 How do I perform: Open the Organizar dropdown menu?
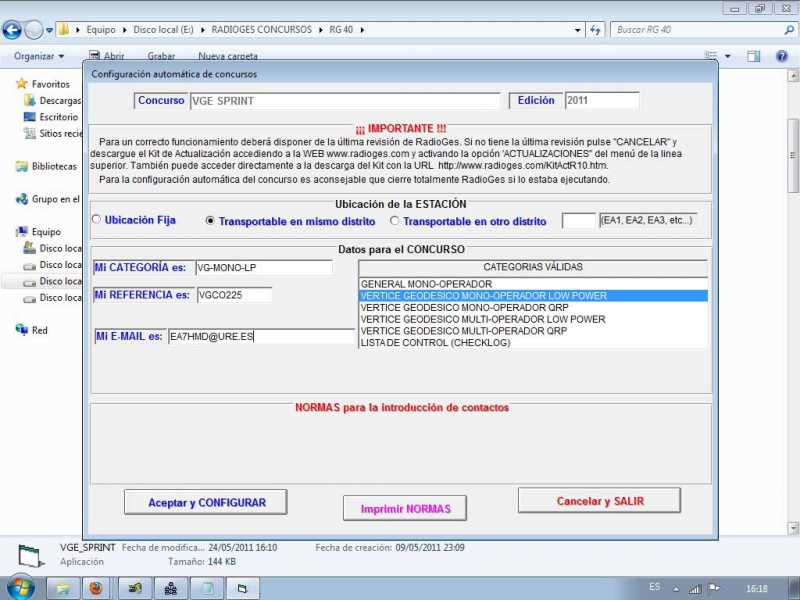pos(40,56)
